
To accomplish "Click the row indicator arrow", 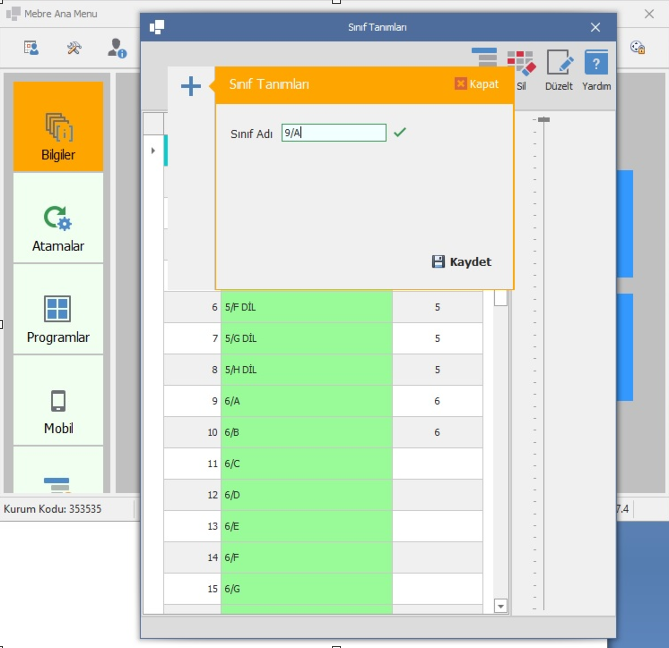I will click(153, 151).
